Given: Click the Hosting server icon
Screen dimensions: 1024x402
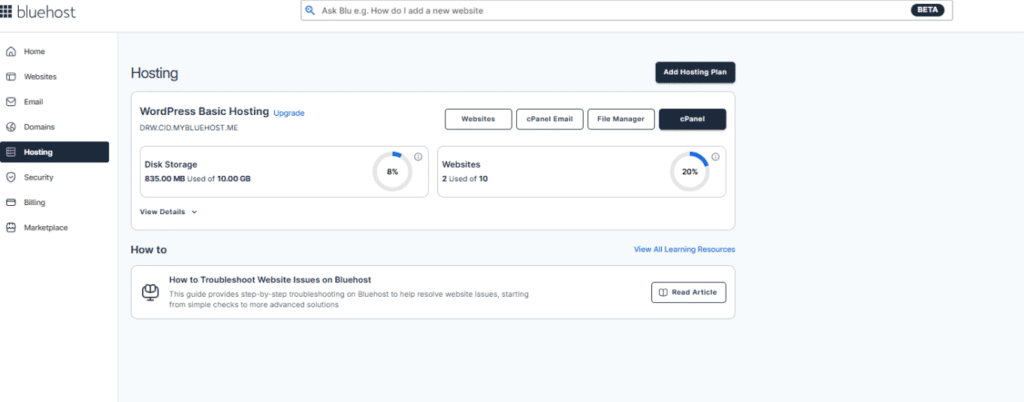Looking at the screenshot, I should (10, 152).
